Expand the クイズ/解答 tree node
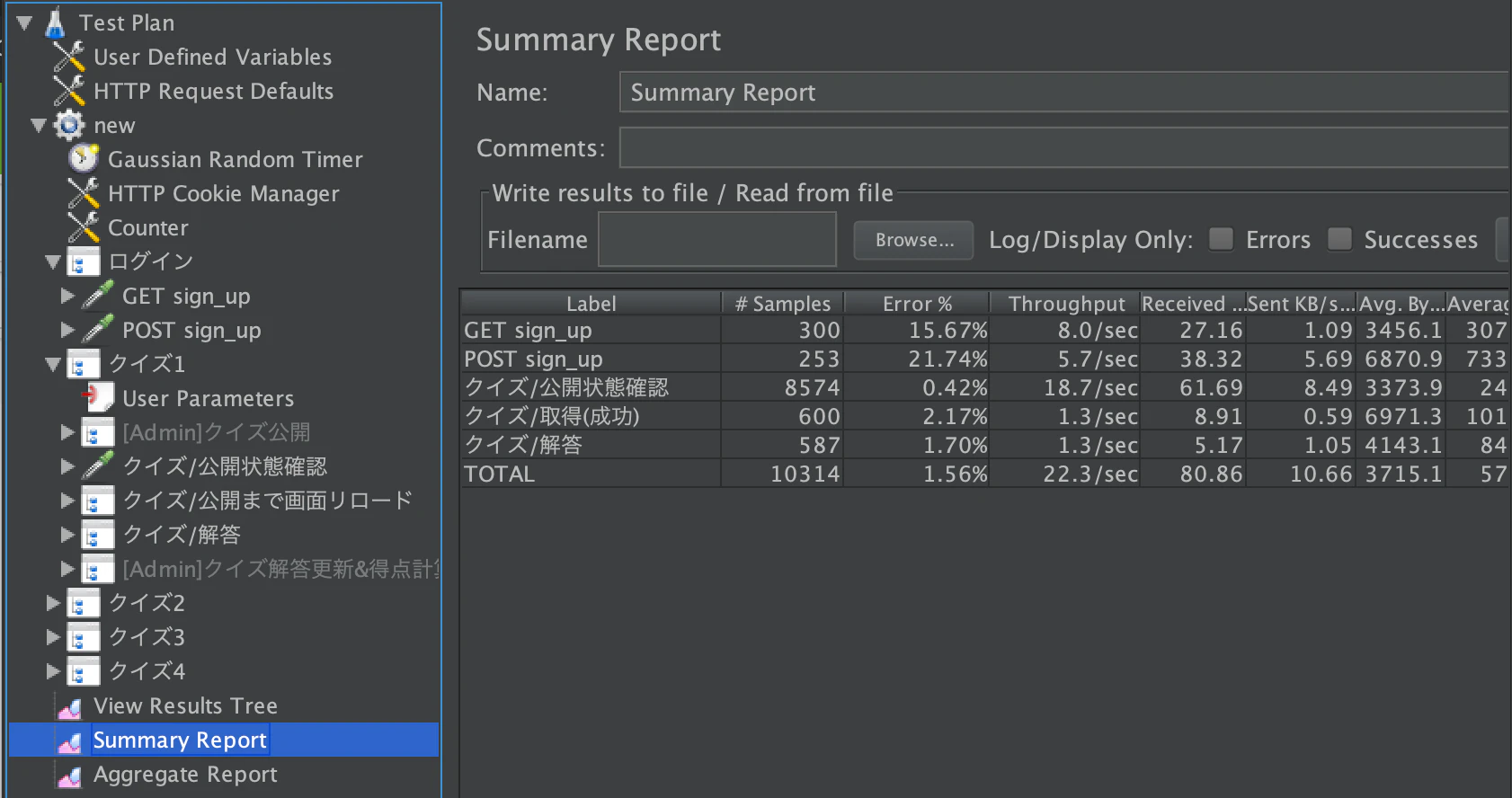The image size is (1512, 798). click(67, 535)
